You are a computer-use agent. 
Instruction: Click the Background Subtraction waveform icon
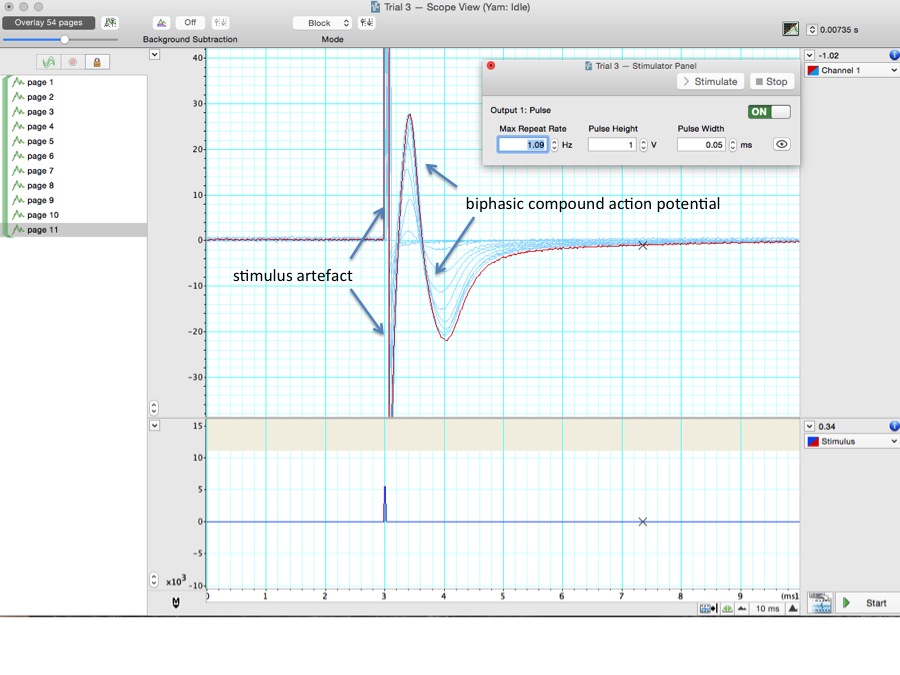click(161, 22)
